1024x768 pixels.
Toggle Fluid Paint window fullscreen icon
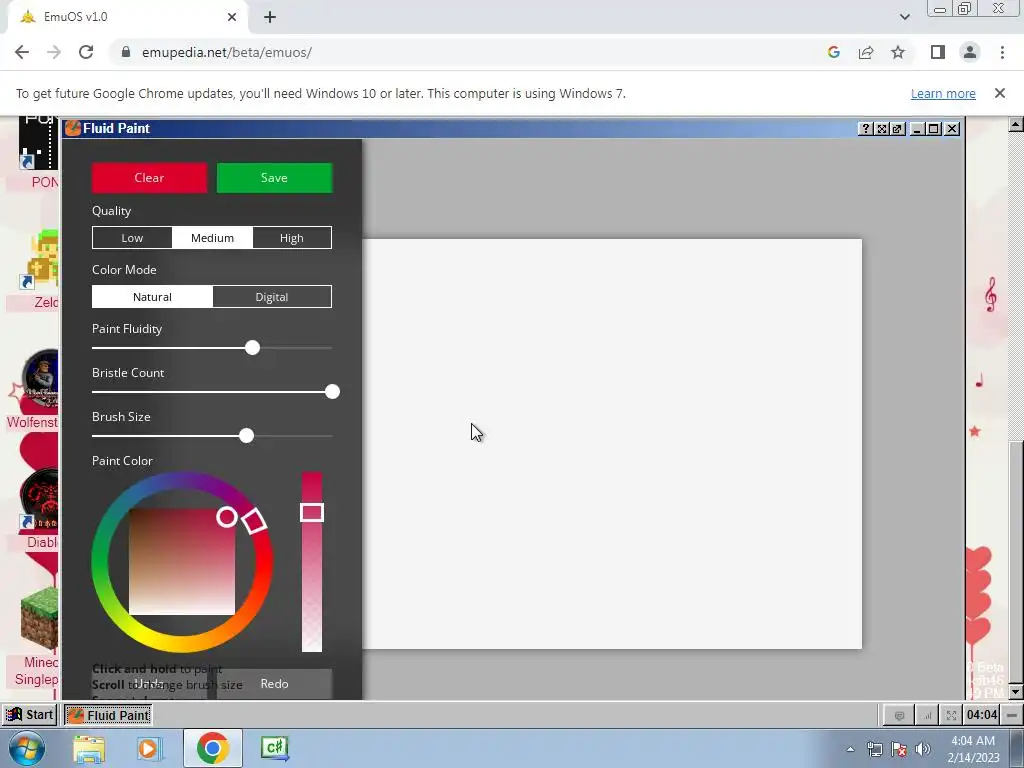[x=882, y=129]
